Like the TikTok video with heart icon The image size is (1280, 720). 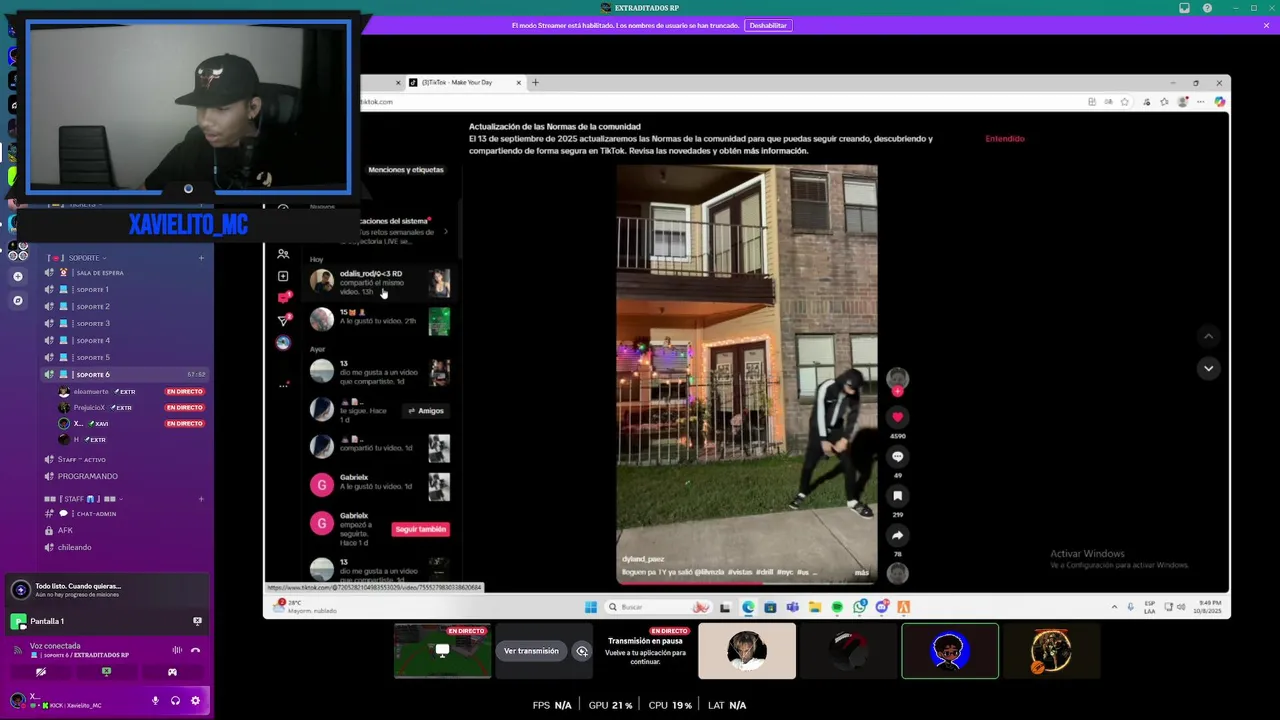(x=897, y=417)
